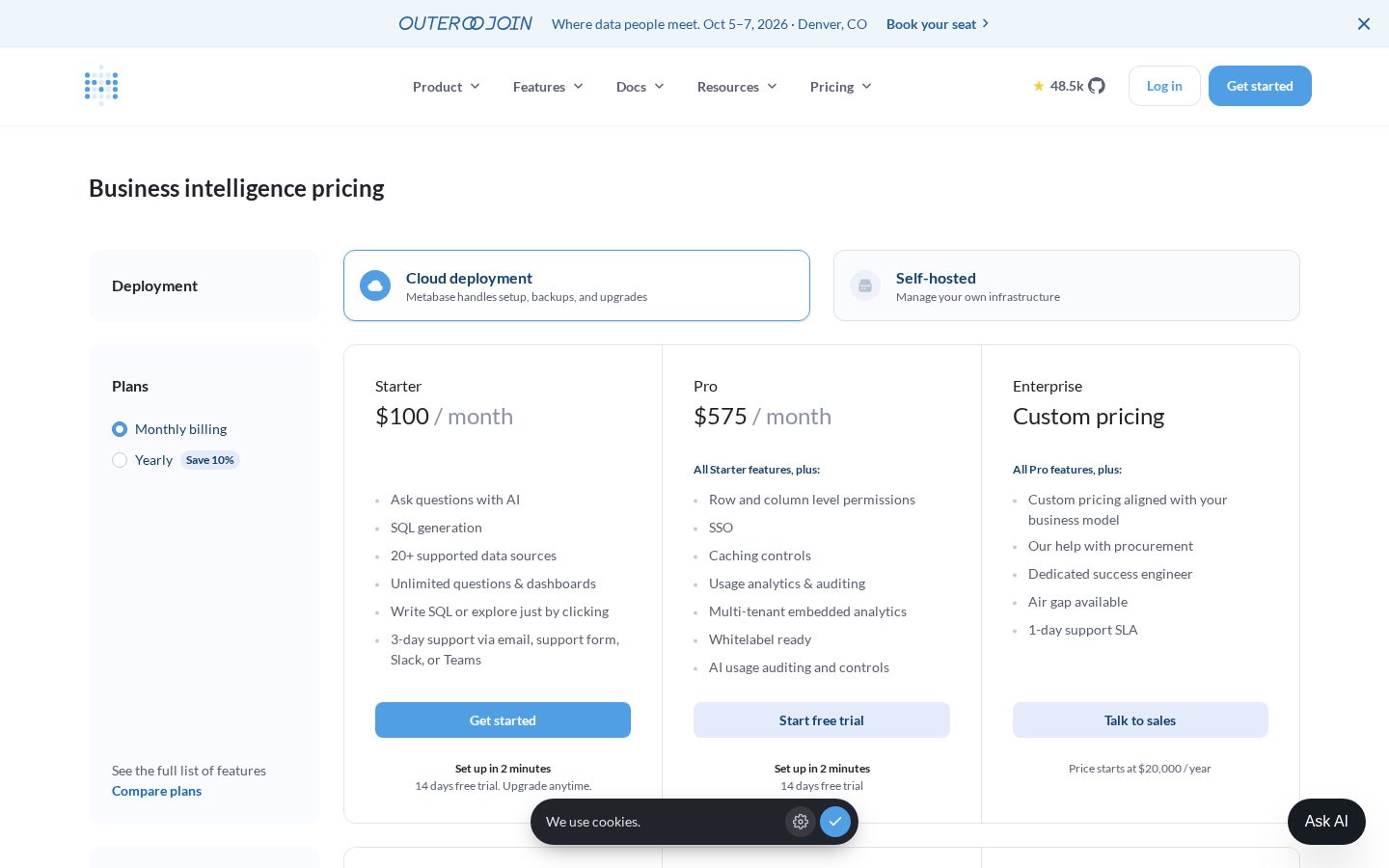Click 'Caching controls' feature item
Screen dimensions: 1389x868
[x=760, y=556]
